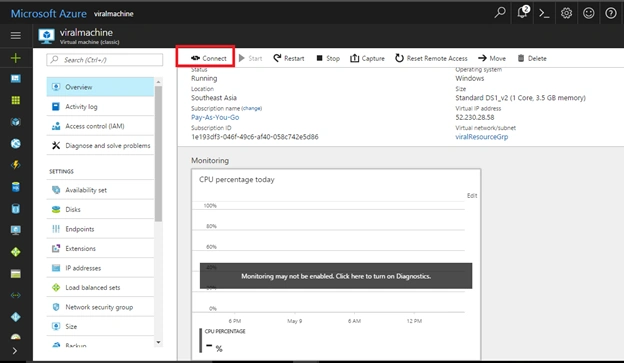Open Size settings
Viewport: 624px width, 363px height.
[100, 326]
